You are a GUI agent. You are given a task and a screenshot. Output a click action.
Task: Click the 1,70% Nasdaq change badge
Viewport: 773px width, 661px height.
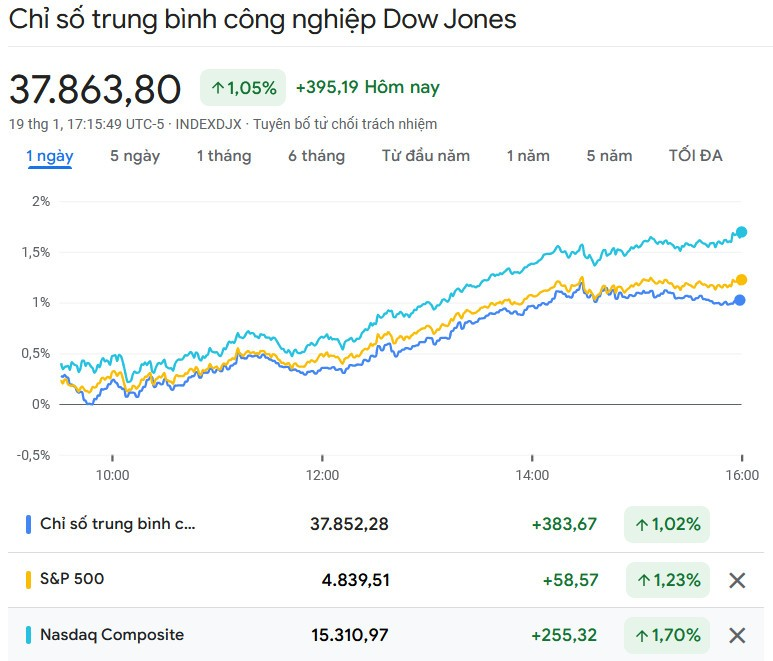(x=668, y=635)
